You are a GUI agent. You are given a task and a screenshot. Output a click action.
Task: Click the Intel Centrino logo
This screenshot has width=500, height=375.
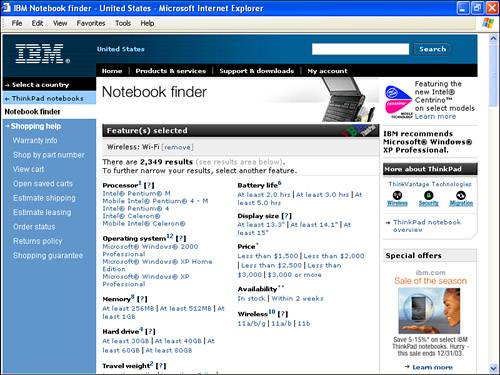(x=398, y=102)
